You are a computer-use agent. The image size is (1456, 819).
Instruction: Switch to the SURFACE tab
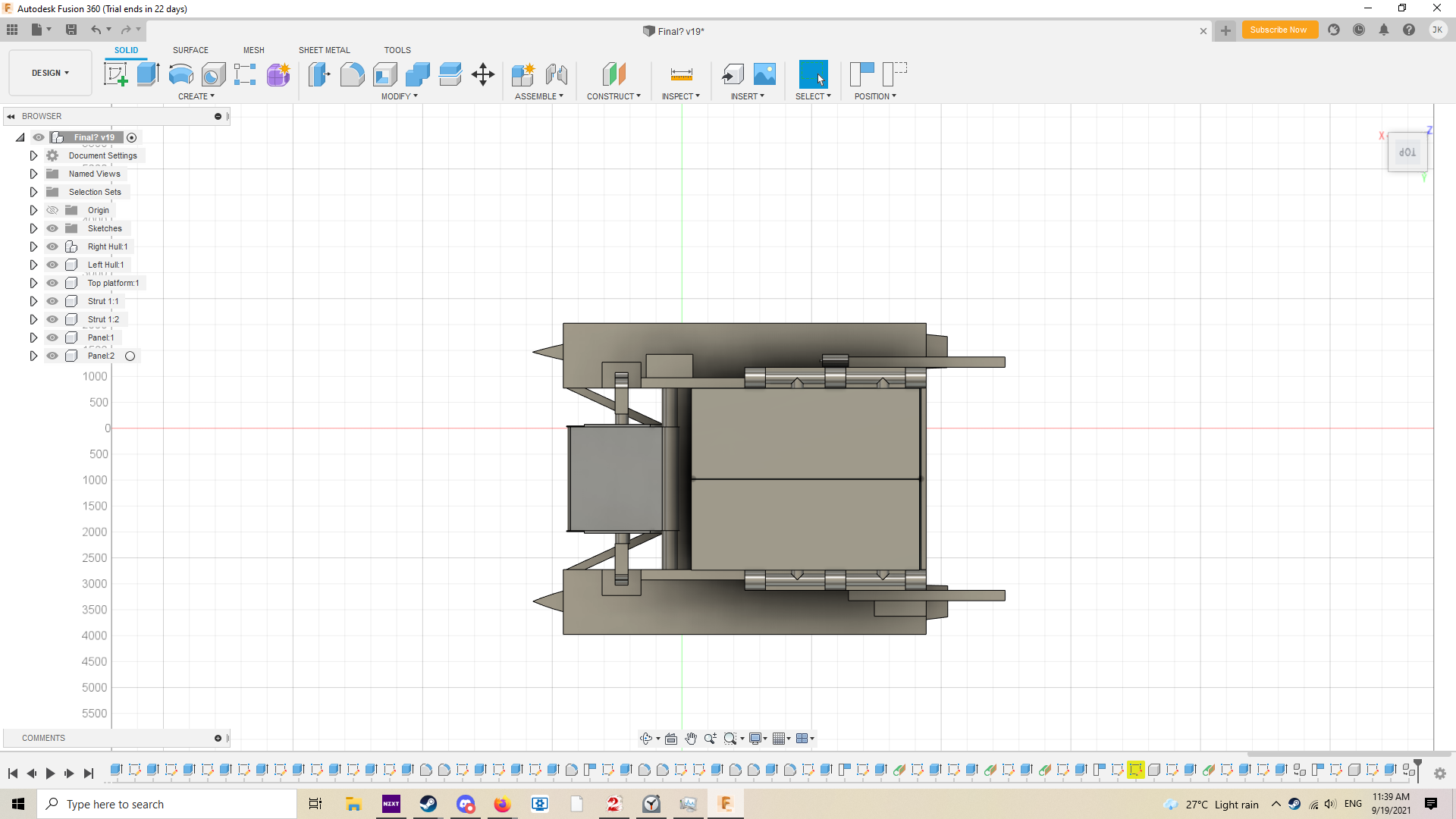190,50
